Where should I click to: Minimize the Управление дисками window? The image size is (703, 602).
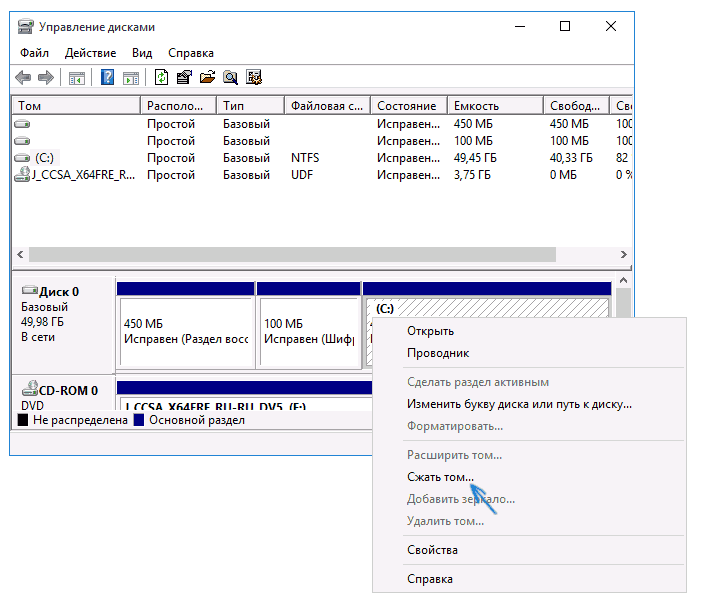pyautogui.click(x=520, y=26)
